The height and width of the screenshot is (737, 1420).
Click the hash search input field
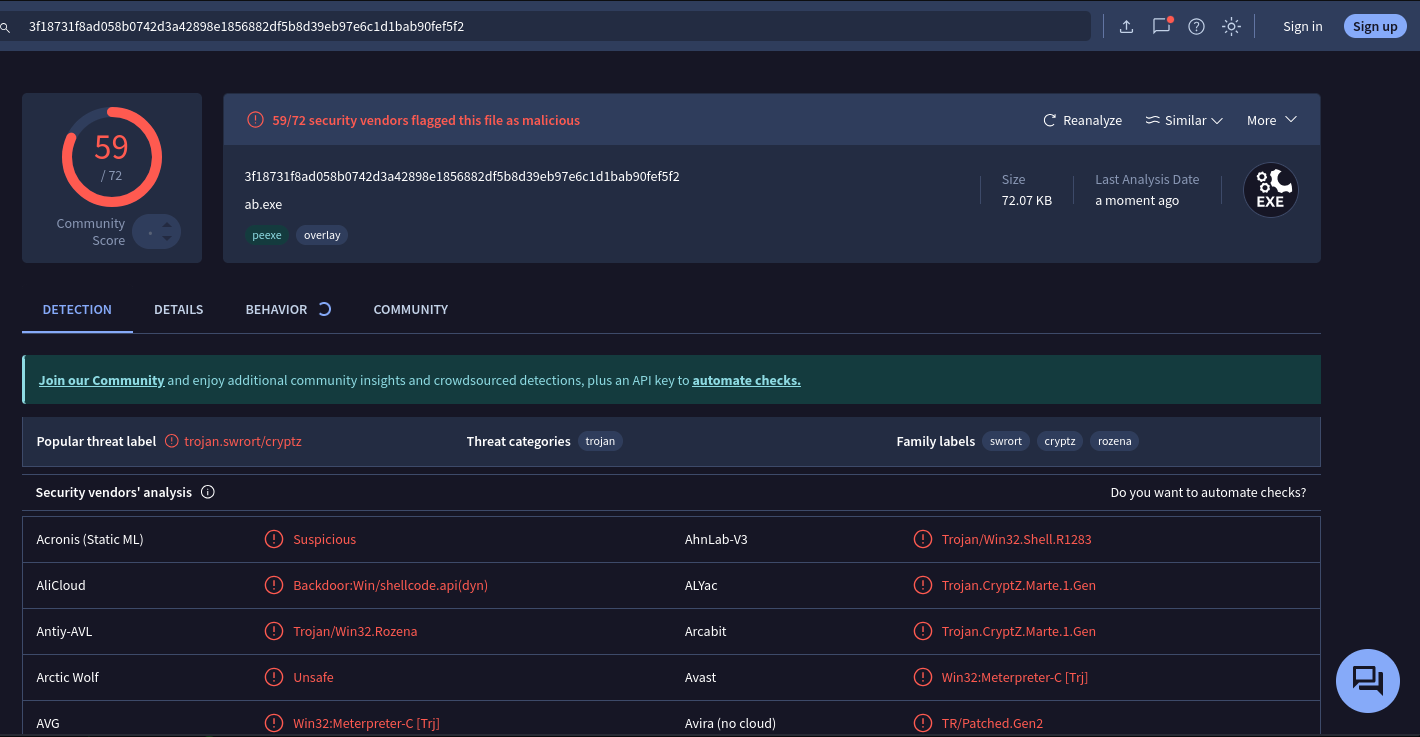click(555, 26)
